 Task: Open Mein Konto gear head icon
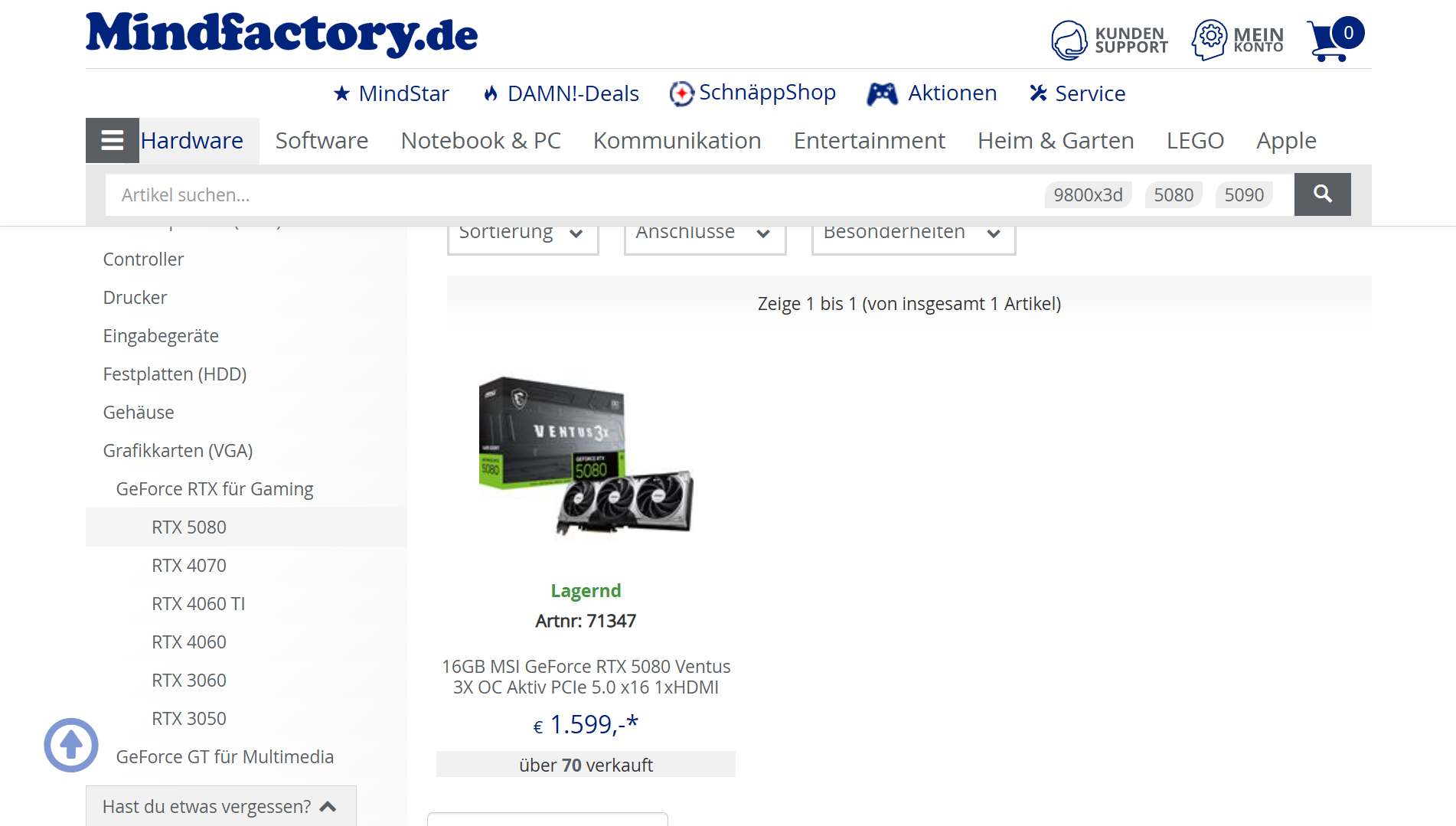pyautogui.click(x=1210, y=40)
